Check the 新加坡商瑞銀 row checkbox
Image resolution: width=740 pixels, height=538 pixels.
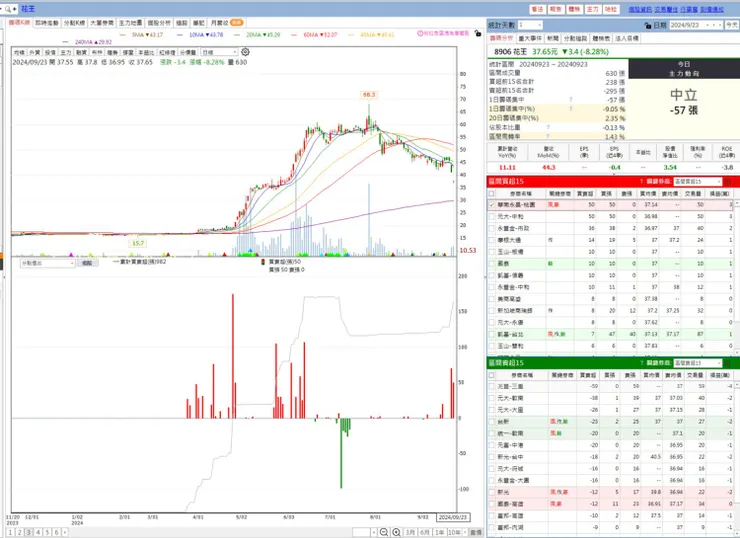492,311
